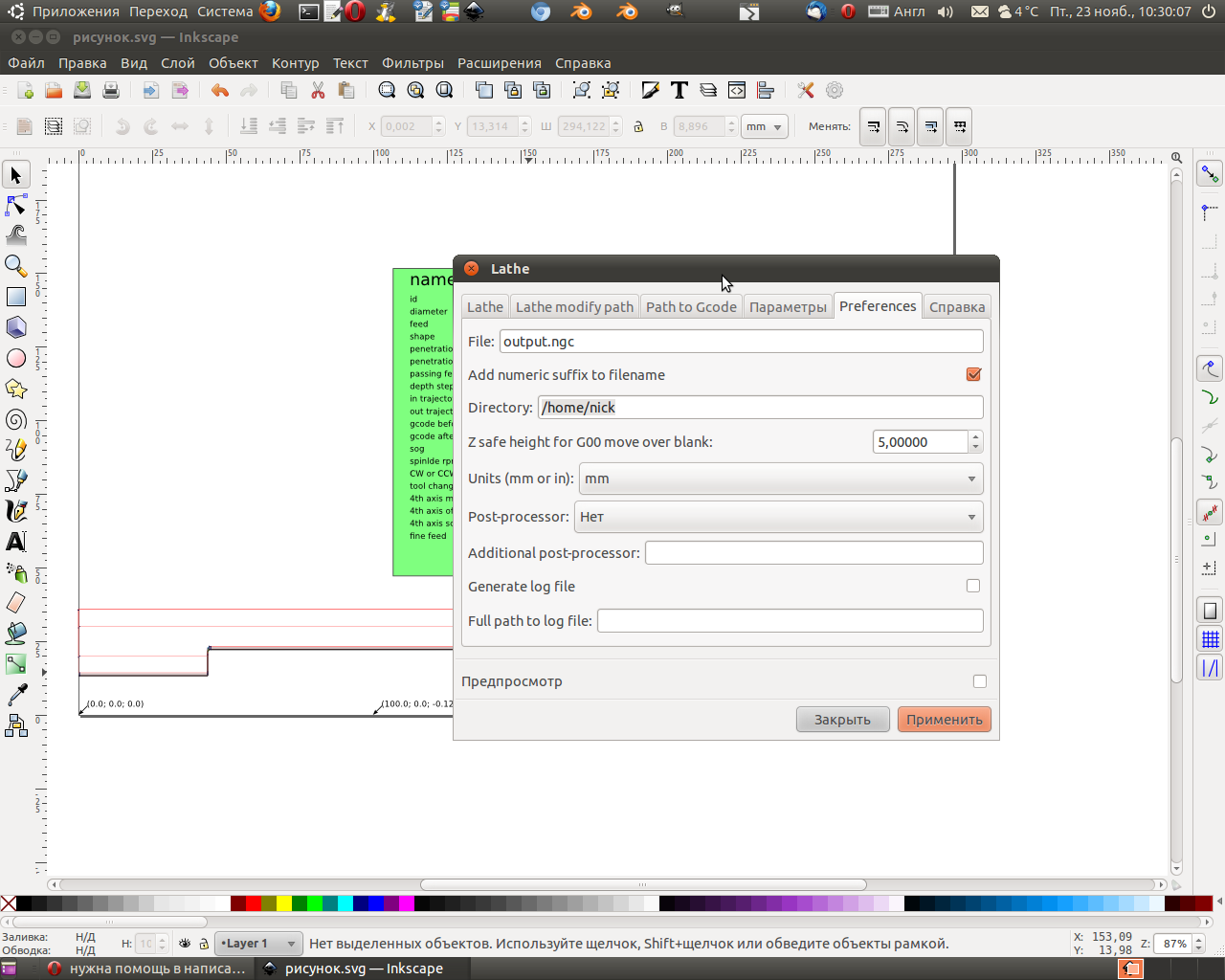Image resolution: width=1225 pixels, height=980 pixels.
Task: Select the Gradient tool
Action: point(16,664)
